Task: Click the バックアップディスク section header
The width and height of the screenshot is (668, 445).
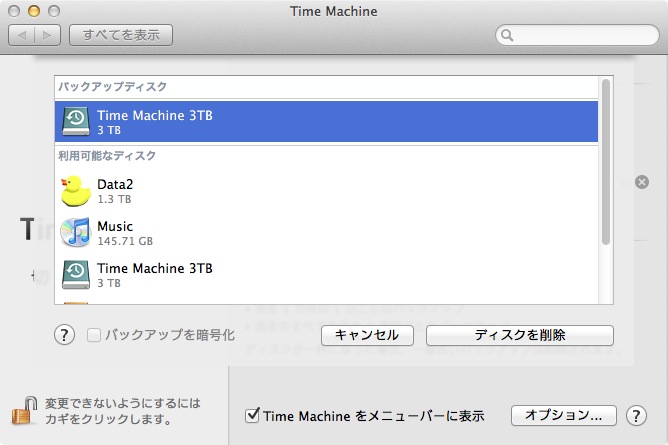Action: 112,87
